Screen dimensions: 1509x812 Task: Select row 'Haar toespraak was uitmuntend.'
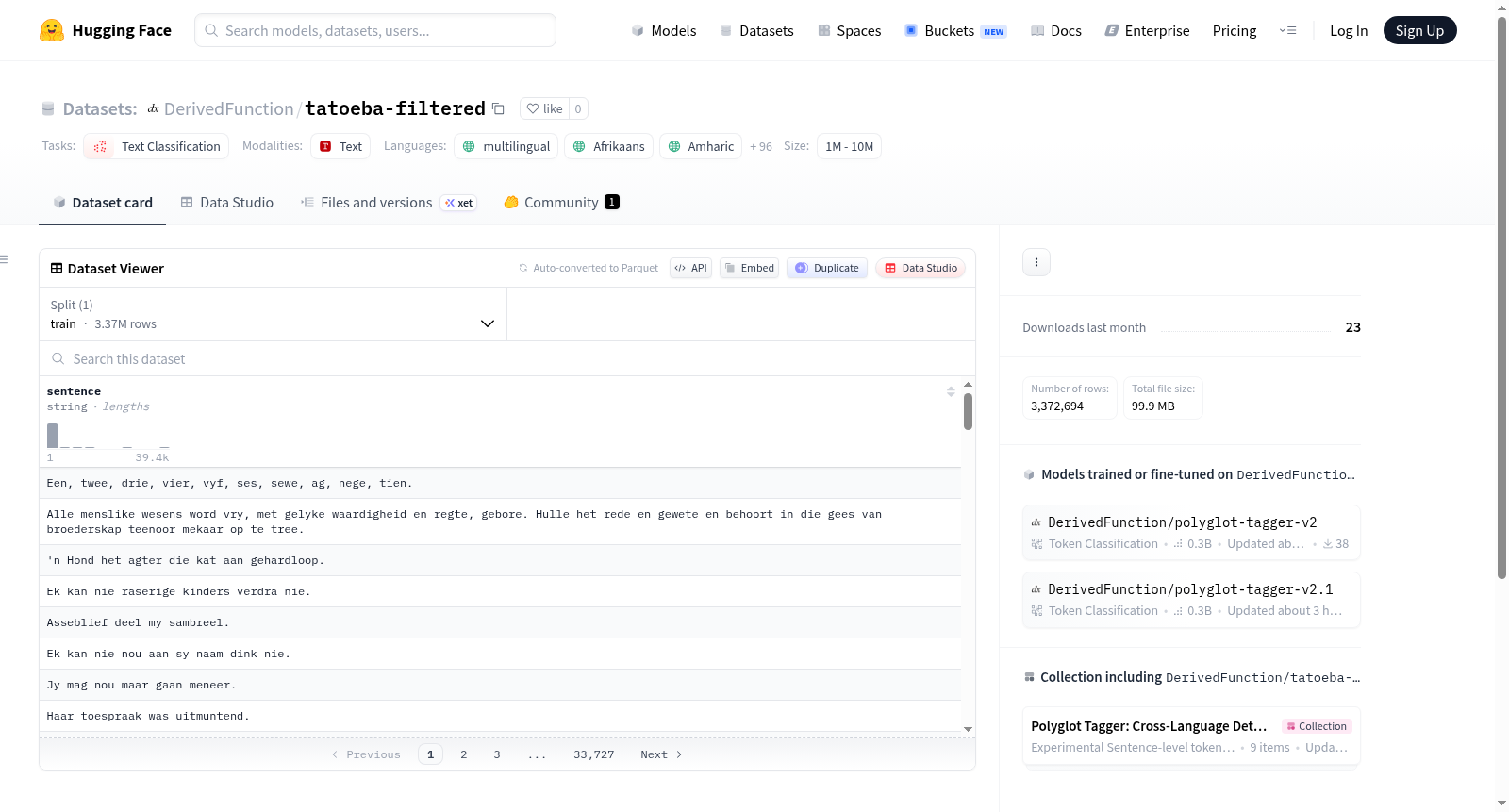[x=500, y=716]
